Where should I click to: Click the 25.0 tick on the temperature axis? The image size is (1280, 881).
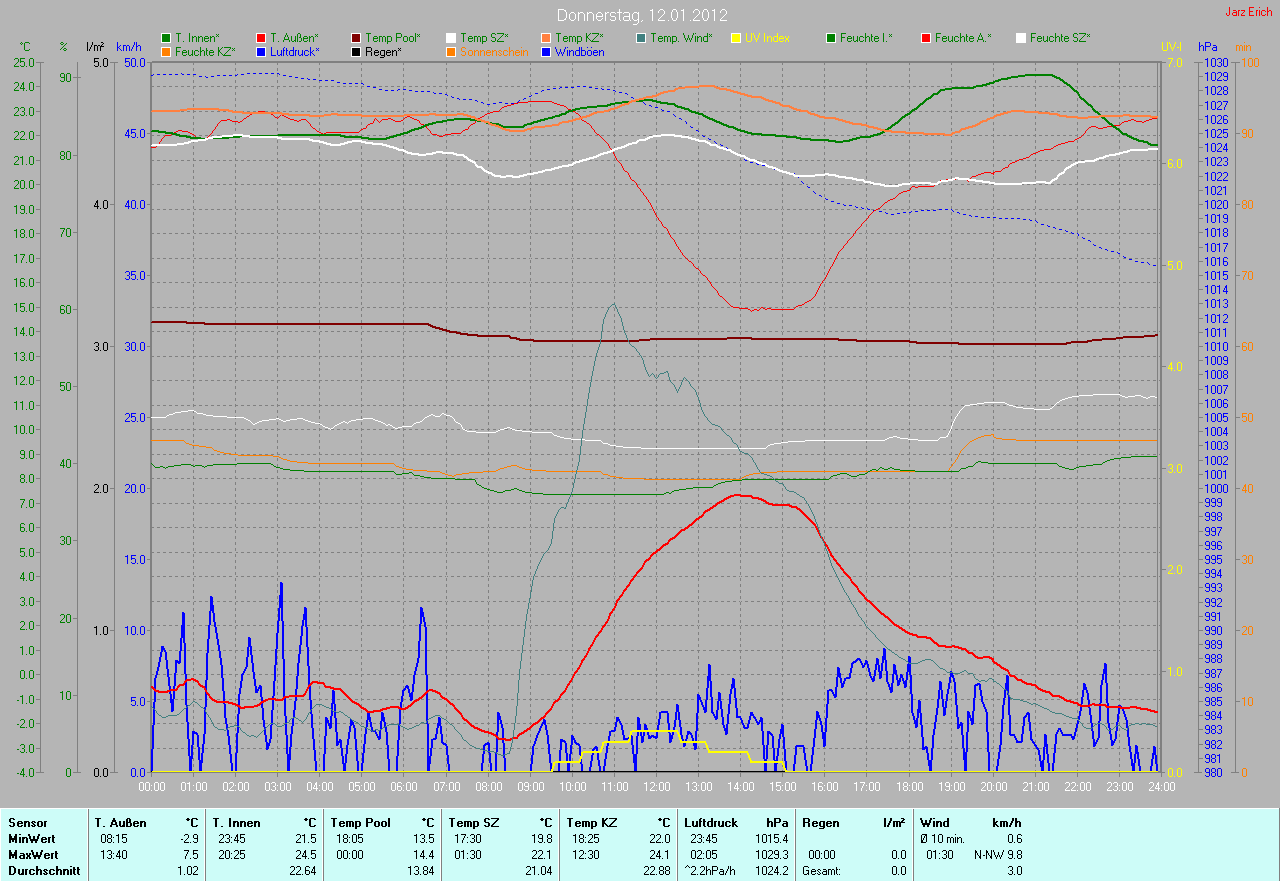24,62
